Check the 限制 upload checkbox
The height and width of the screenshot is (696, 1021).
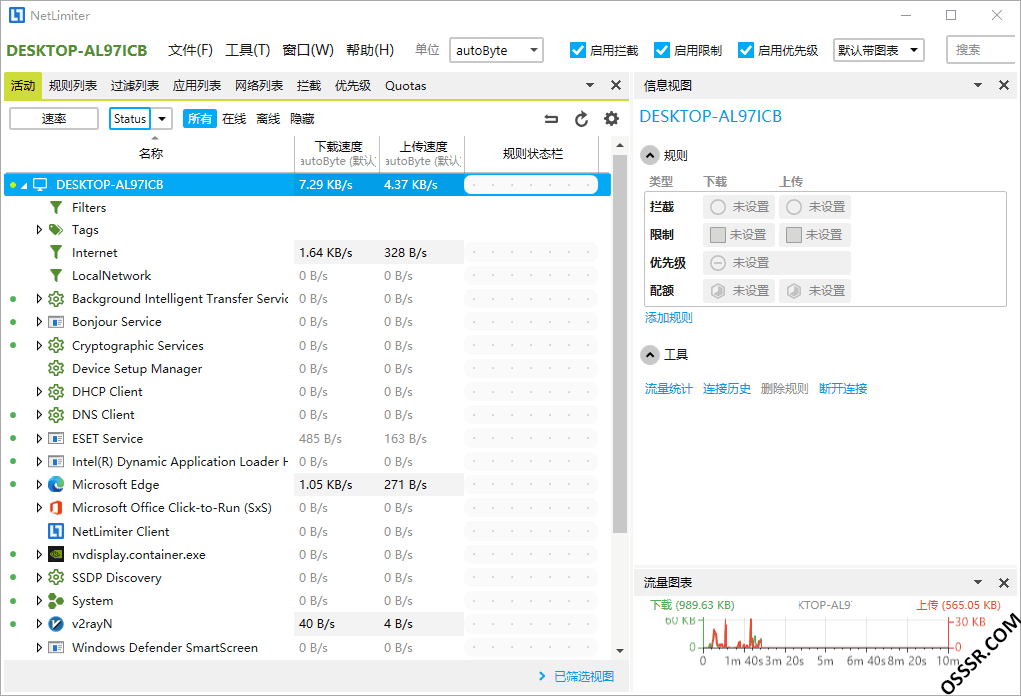[x=794, y=235]
